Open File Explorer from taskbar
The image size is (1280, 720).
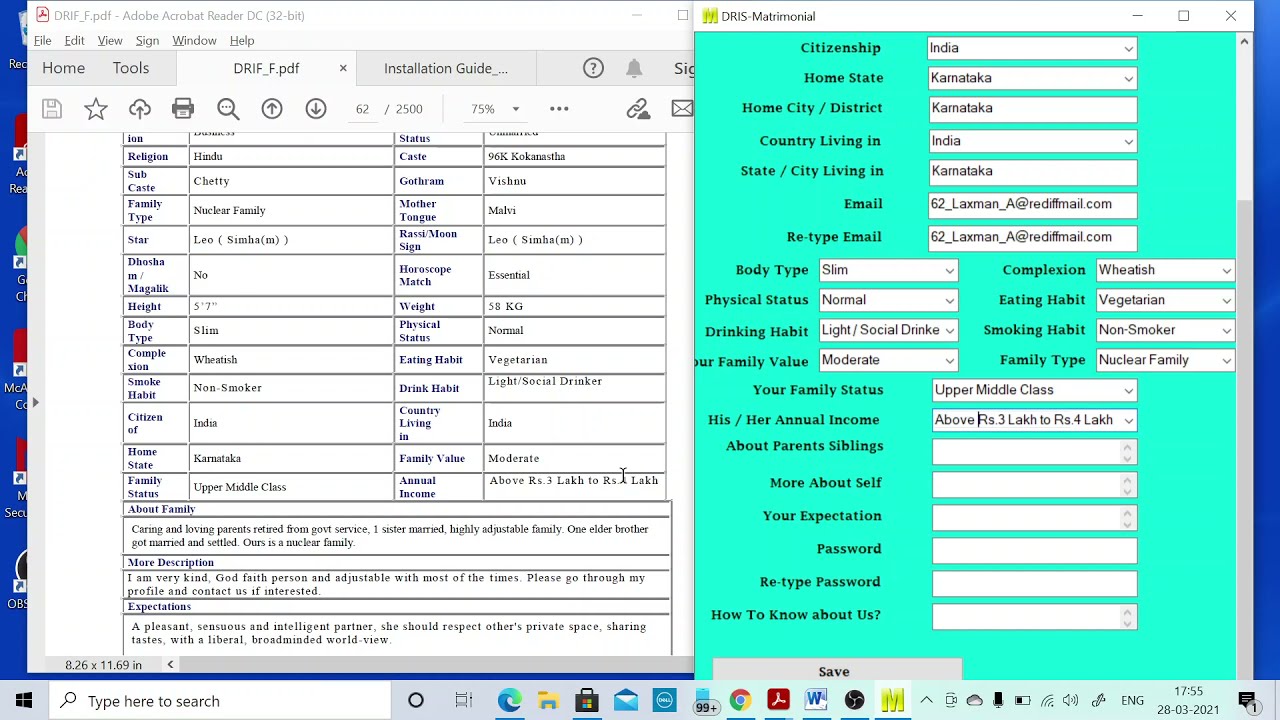click(x=548, y=700)
